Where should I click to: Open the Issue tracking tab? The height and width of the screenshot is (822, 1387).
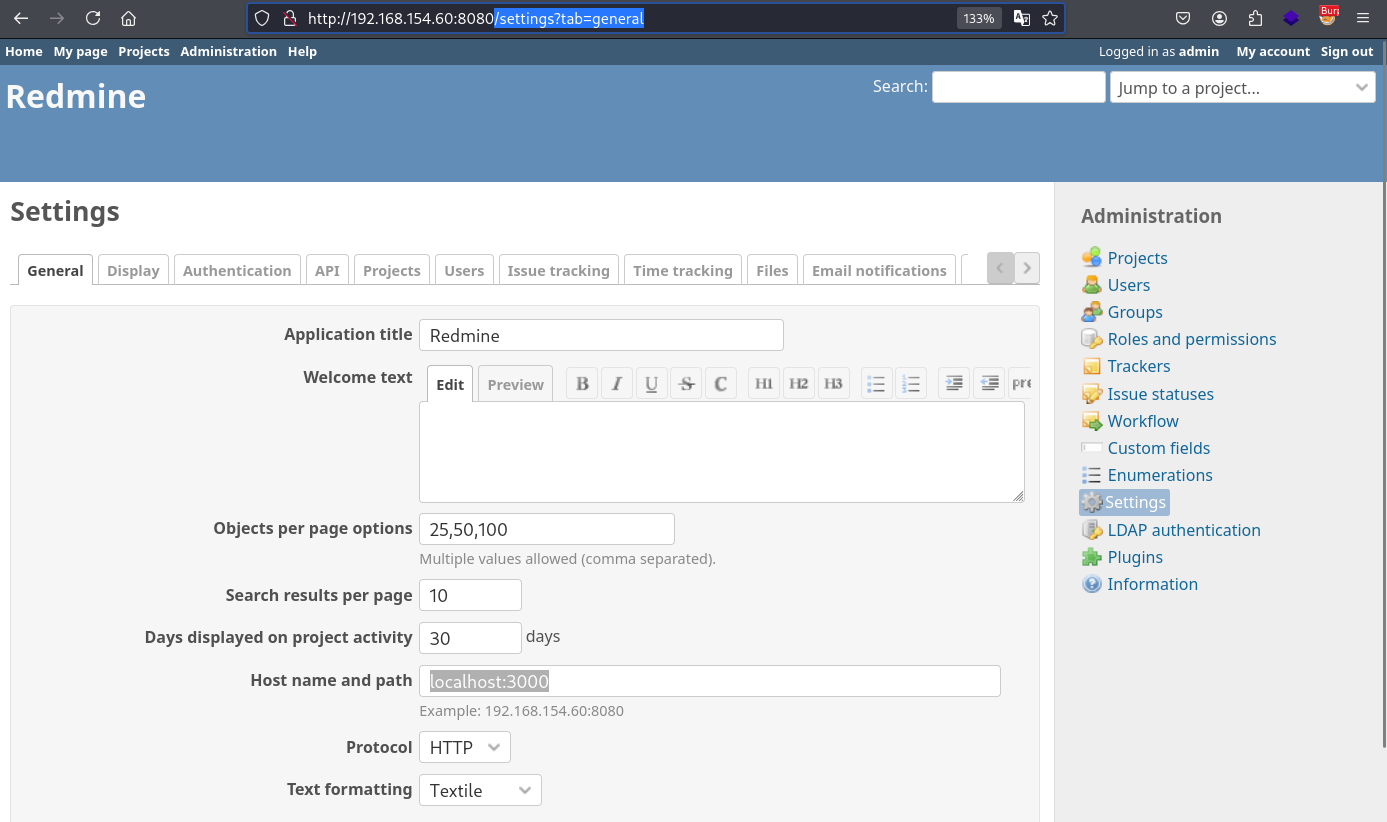558,270
